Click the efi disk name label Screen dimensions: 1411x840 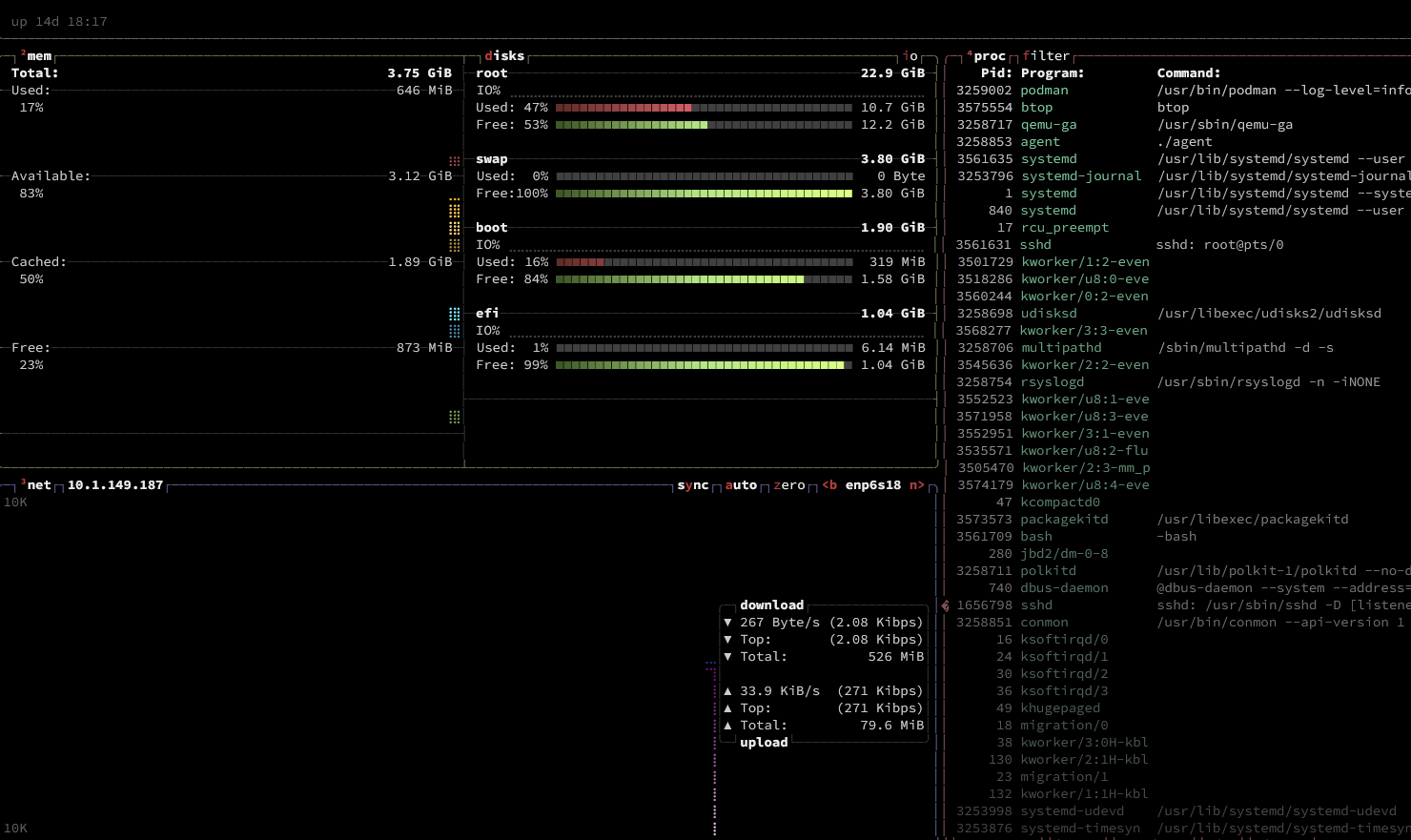[x=487, y=314]
